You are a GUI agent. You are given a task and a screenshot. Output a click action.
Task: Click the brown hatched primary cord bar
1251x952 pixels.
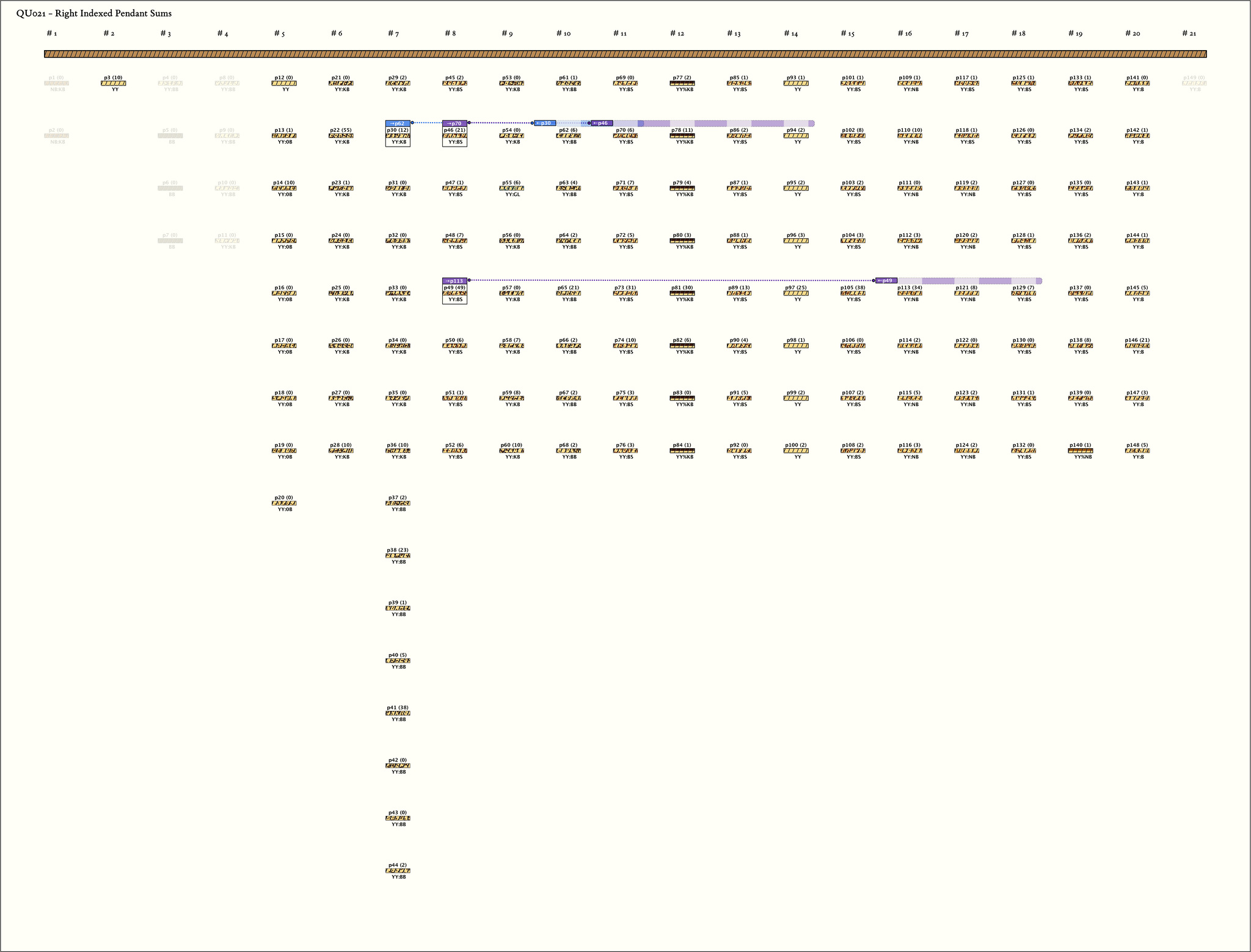click(625, 54)
